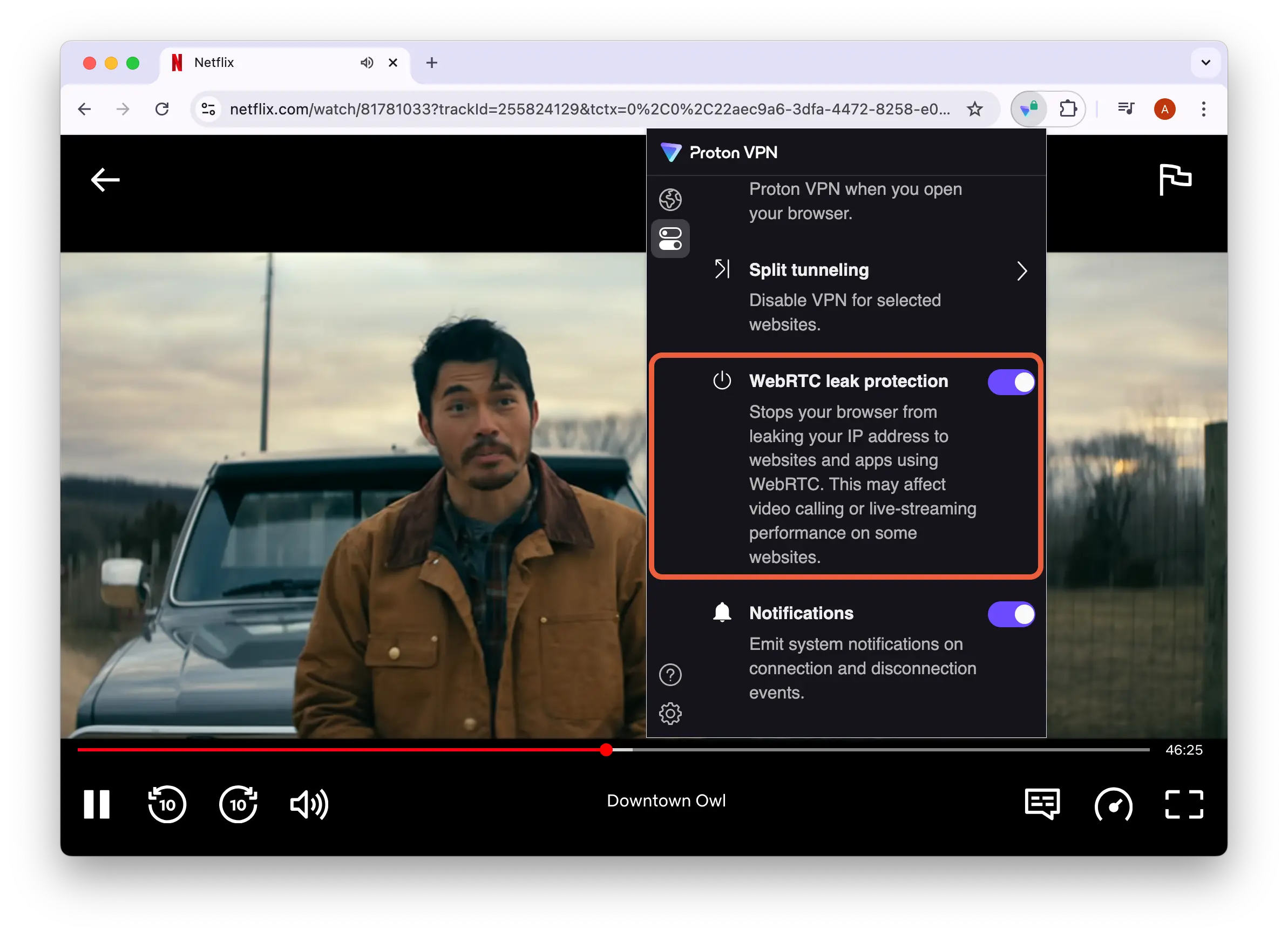This screenshot has width=1288, height=936.
Task: Reload the Netflix page
Action: (162, 109)
